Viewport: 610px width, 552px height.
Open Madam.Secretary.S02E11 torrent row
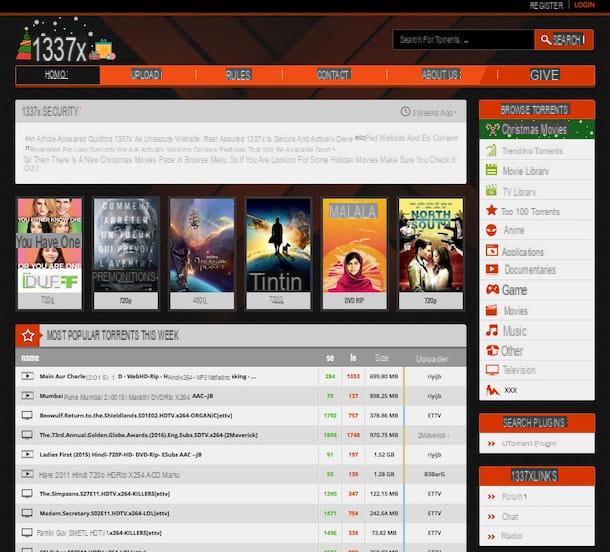(x=241, y=513)
